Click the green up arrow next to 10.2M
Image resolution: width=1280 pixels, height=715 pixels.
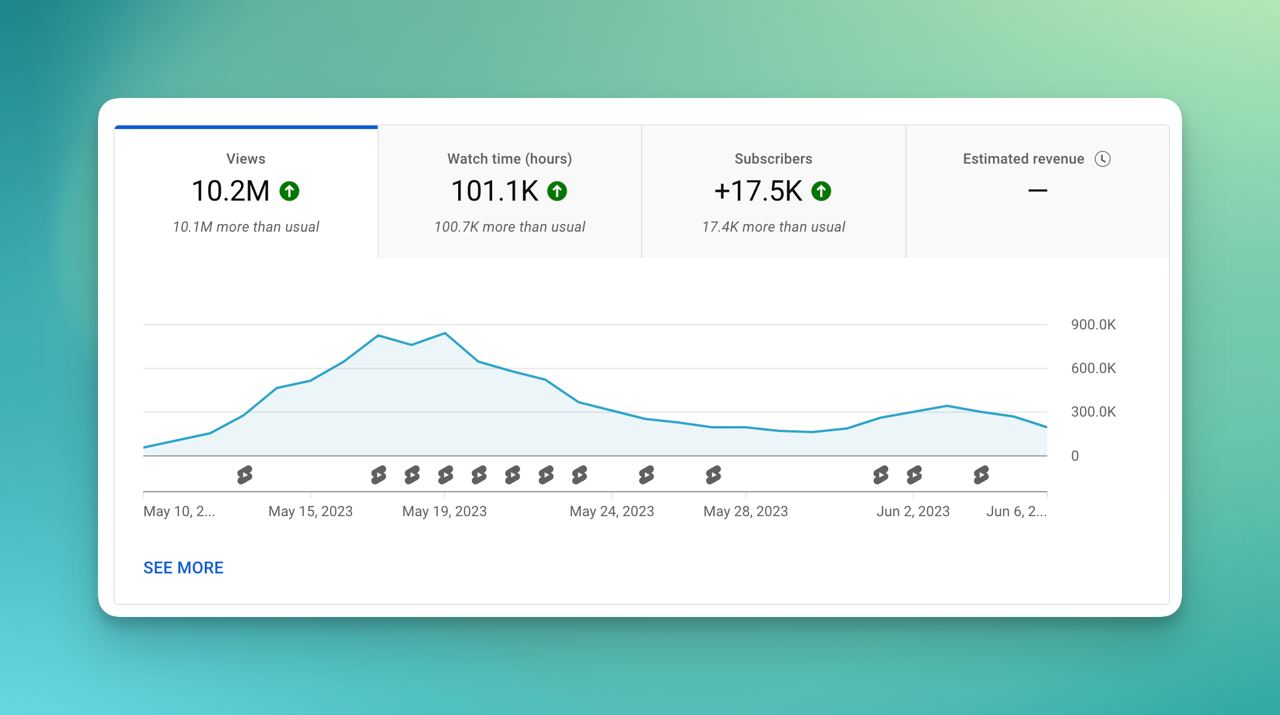click(x=289, y=191)
